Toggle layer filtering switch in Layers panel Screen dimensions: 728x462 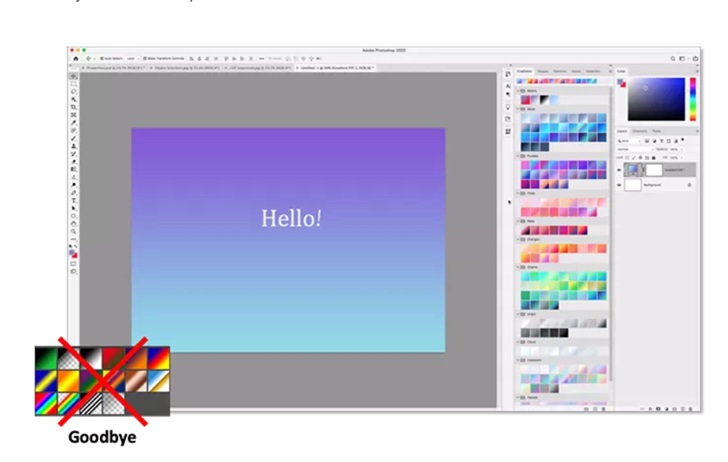[682, 140]
